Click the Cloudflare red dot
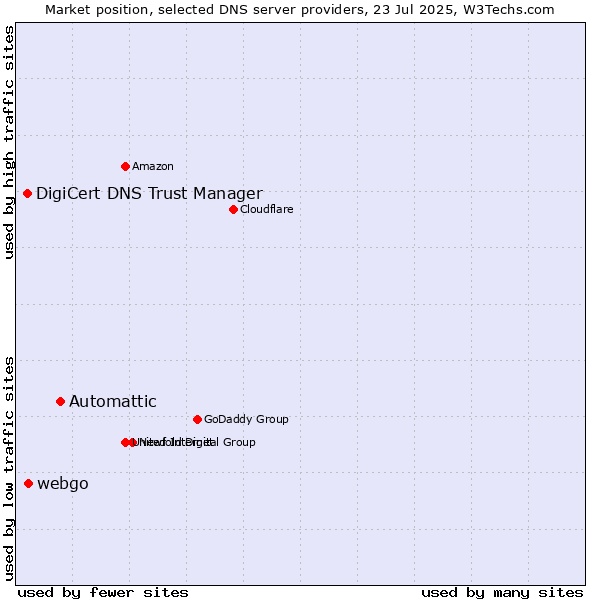Image resolution: width=600 pixels, height=600 pixels. click(233, 210)
